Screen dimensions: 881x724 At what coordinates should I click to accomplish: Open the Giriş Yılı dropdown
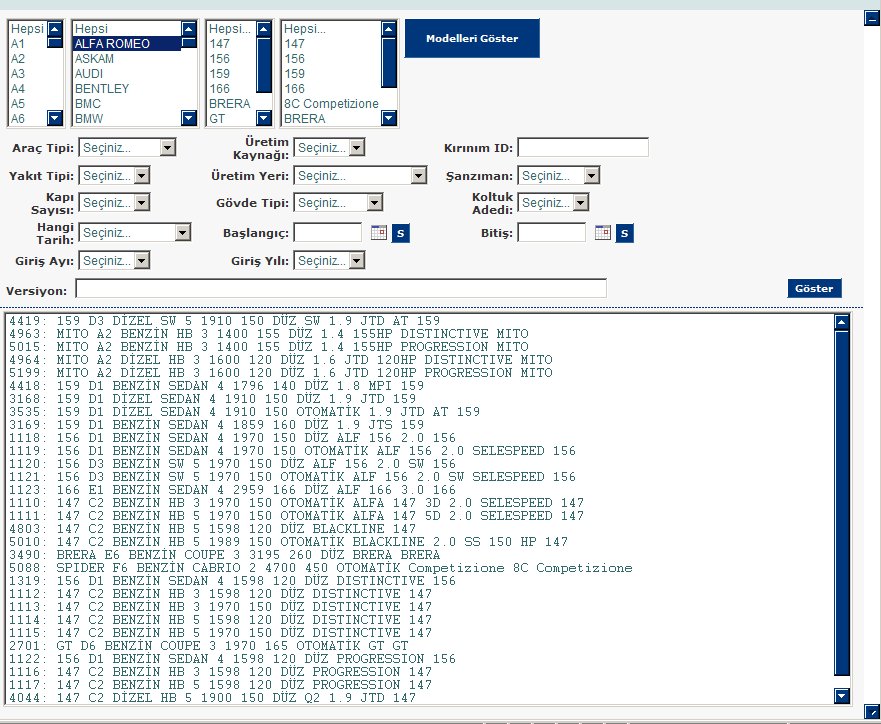tap(329, 261)
